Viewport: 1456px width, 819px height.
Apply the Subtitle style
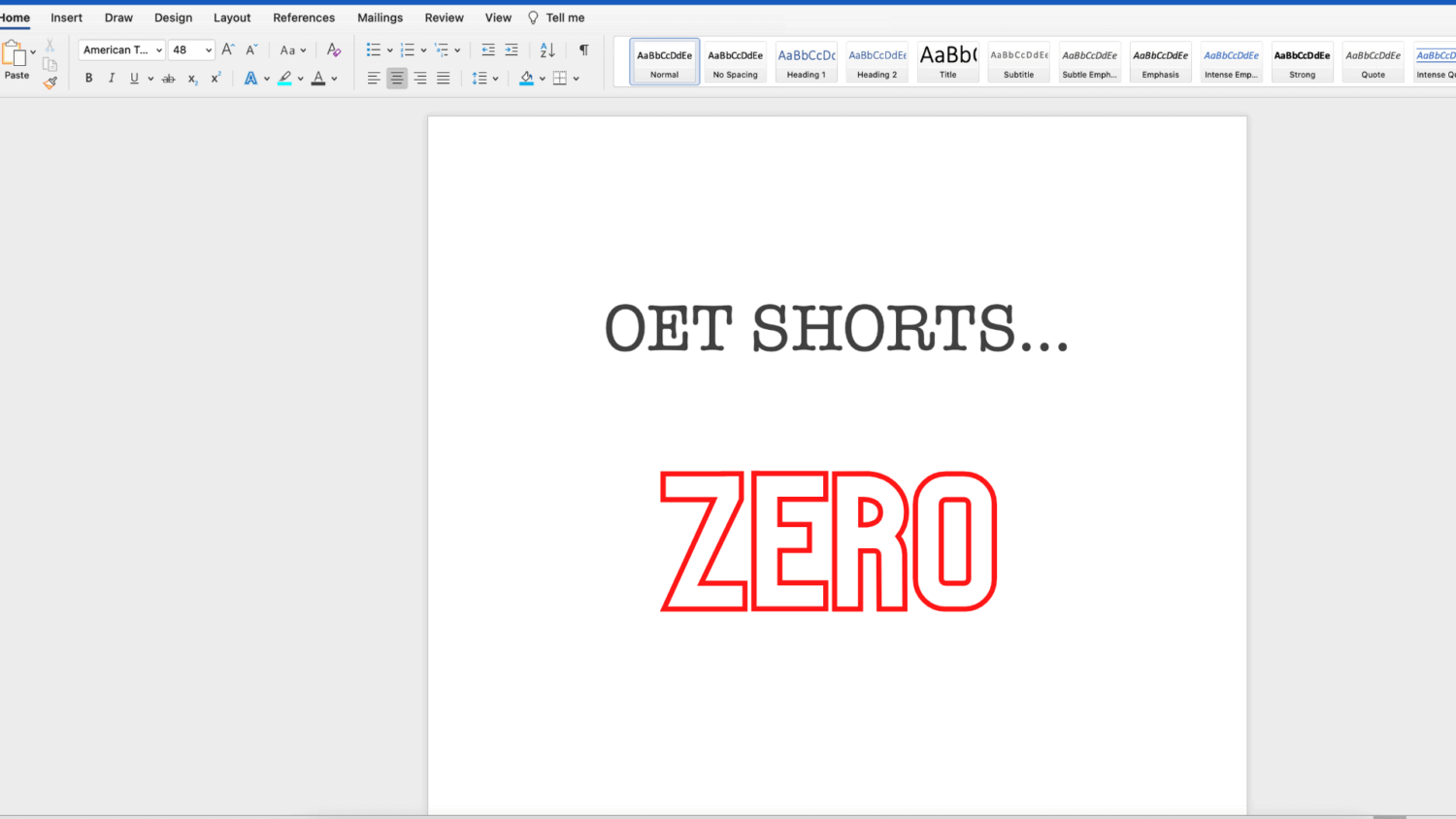coord(1019,62)
